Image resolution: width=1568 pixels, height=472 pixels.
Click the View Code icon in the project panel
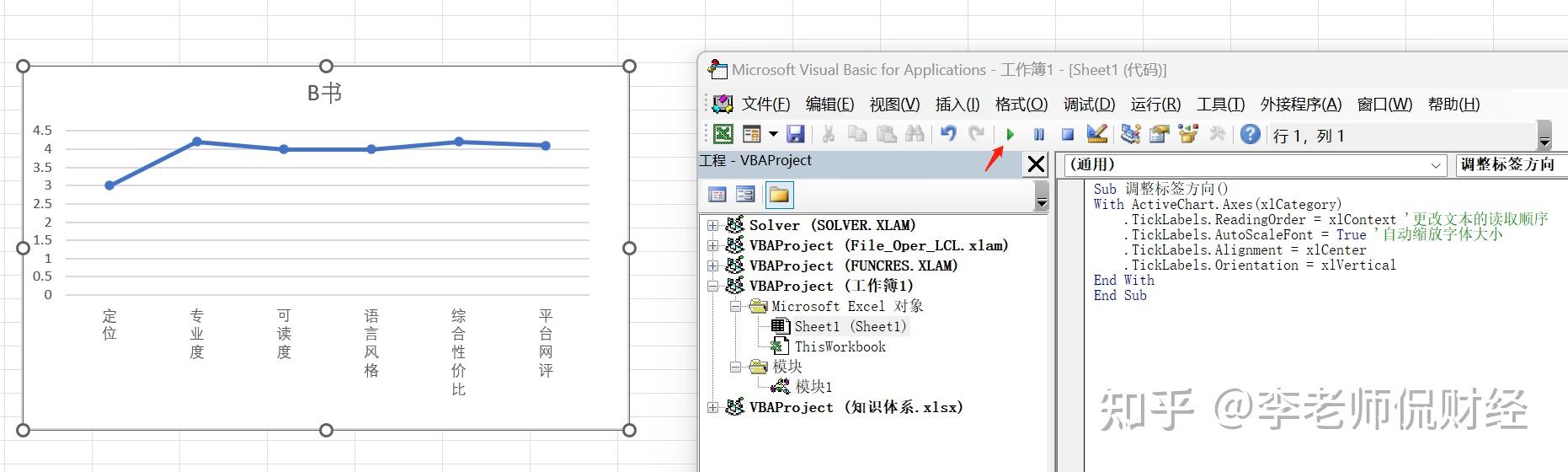pos(717,195)
